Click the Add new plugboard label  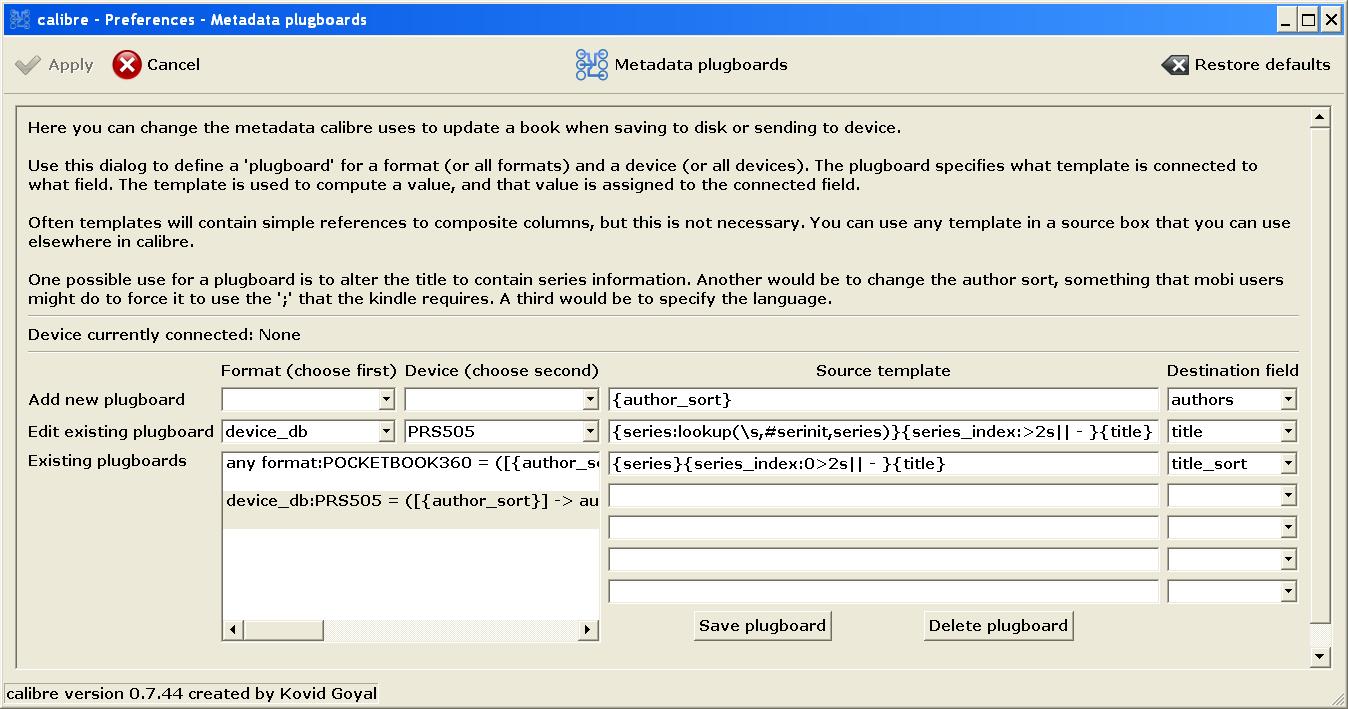pyautogui.click(x=106, y=400)
